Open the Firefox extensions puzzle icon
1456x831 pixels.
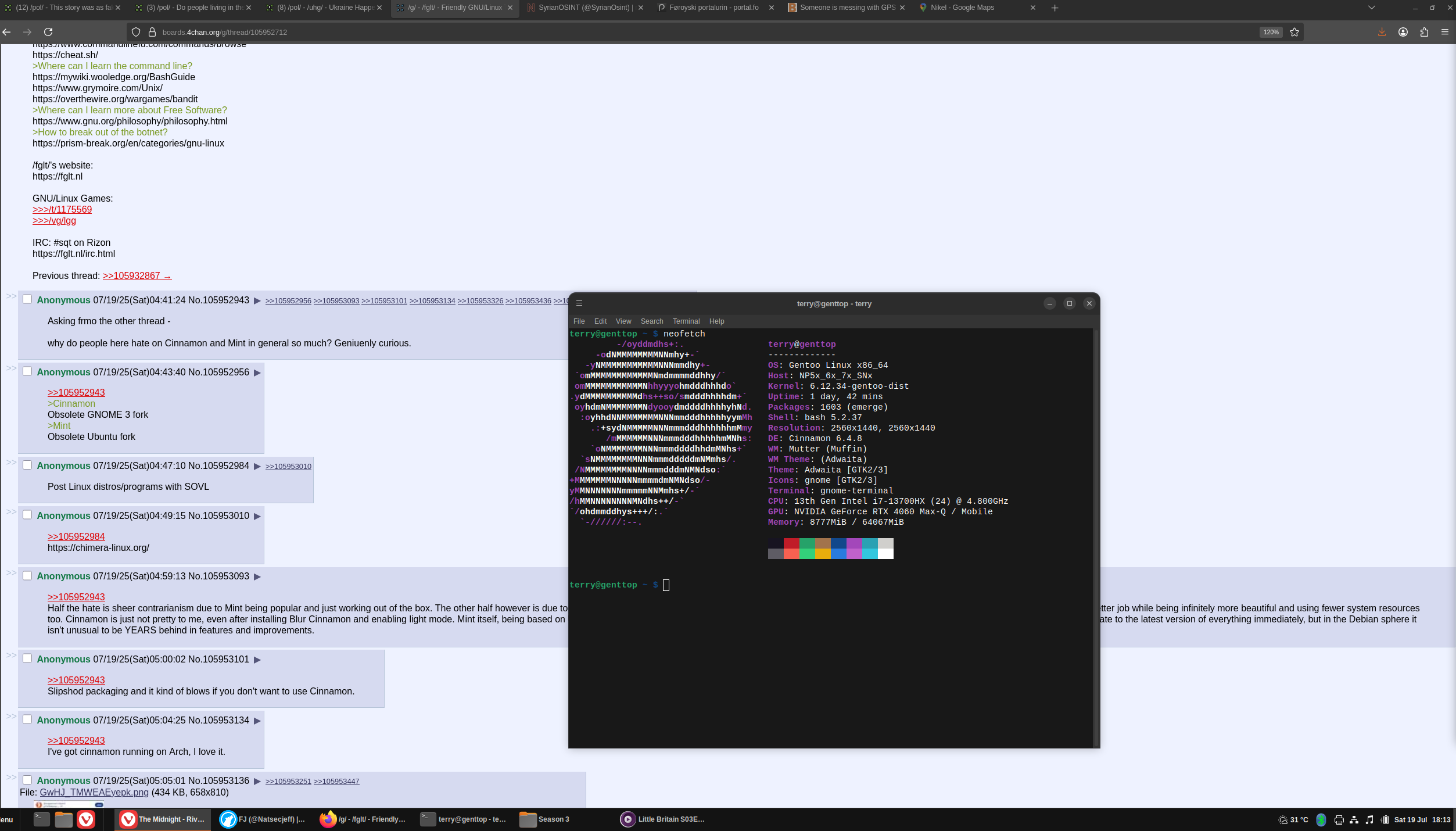(1424, 32)
